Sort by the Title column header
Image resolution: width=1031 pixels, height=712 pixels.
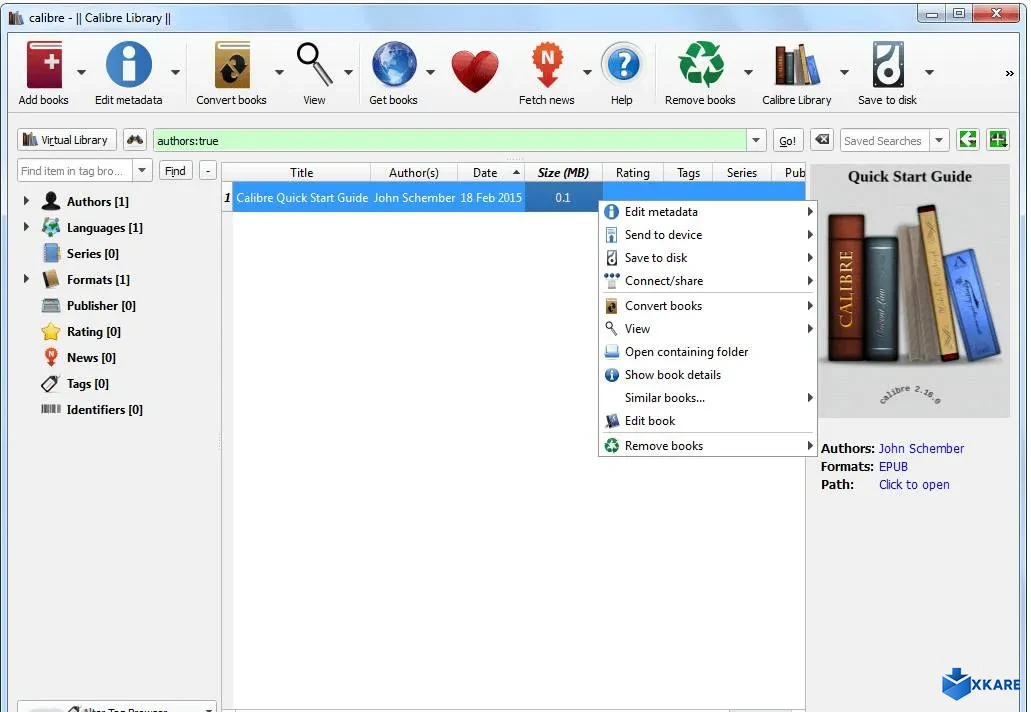tap(301, 173)
